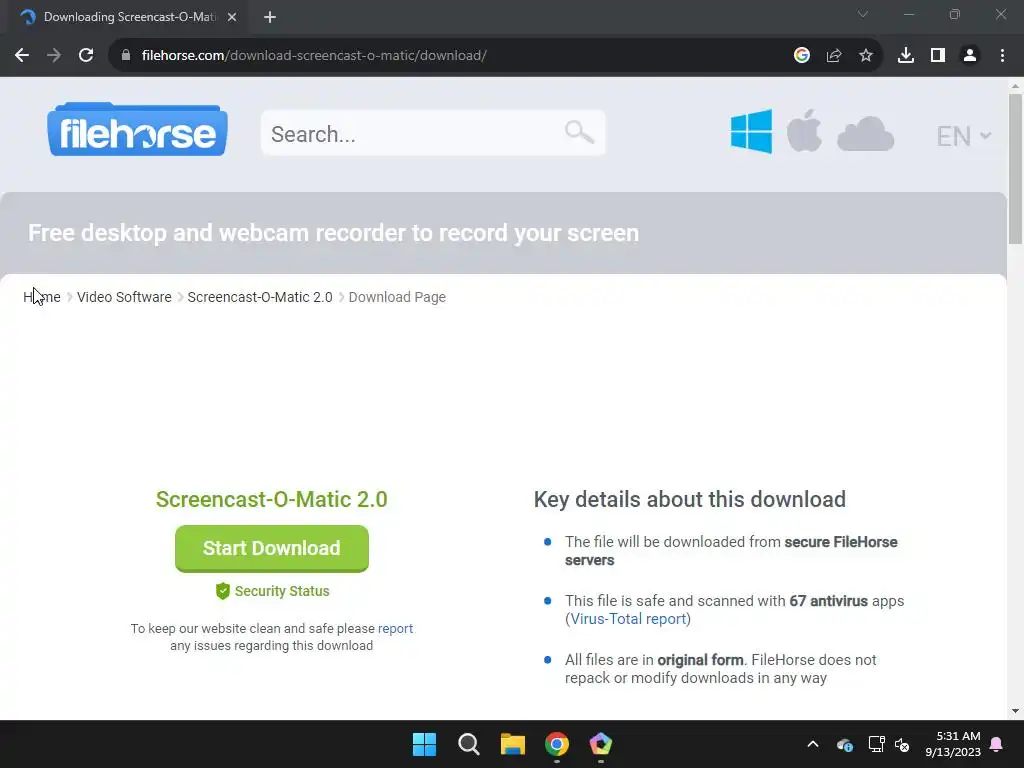Click the search magnifier icon in FileHorse

[579, 133]
